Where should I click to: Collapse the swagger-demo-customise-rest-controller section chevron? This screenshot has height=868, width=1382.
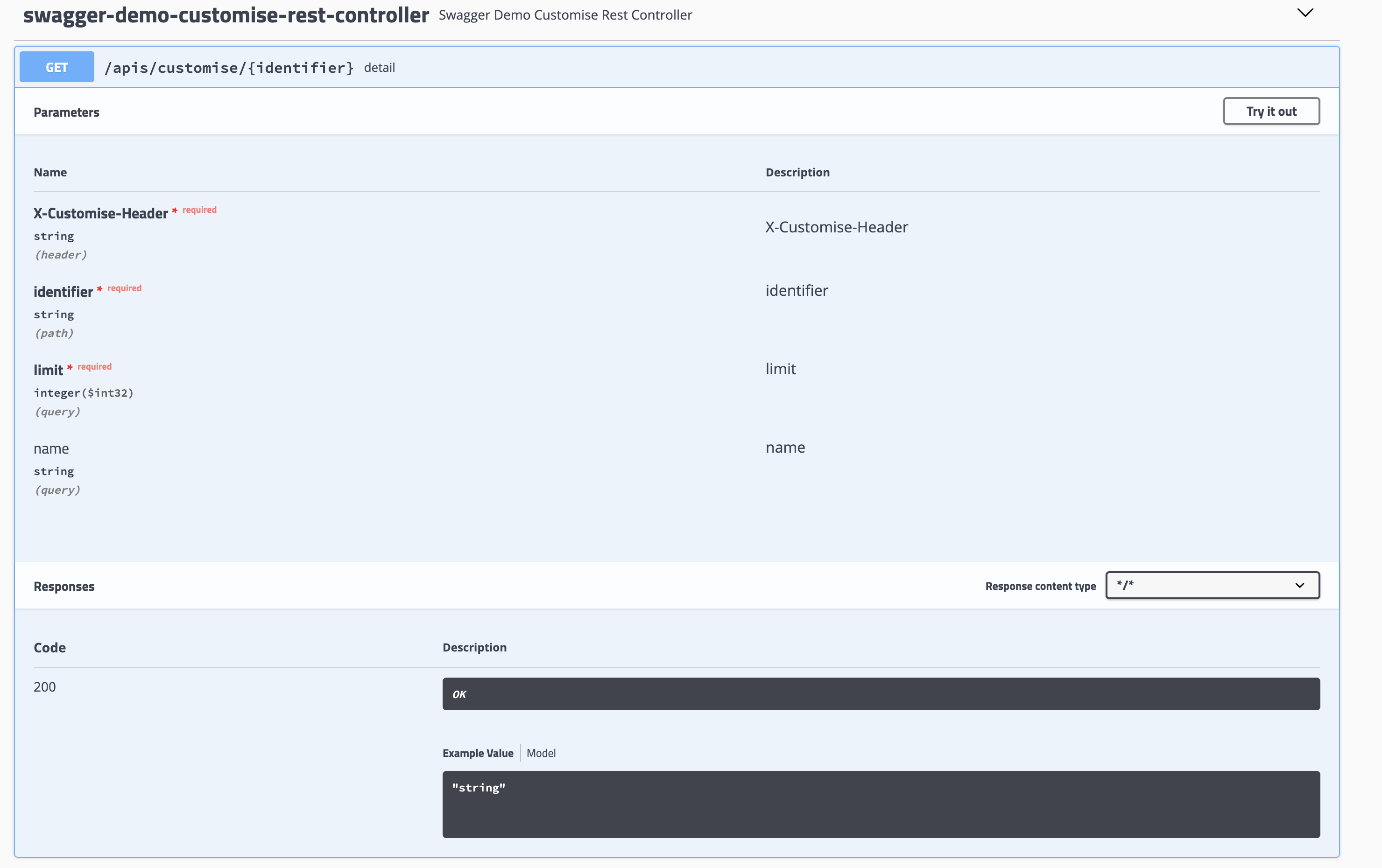pyautogui.click(x=1305, y=13)
